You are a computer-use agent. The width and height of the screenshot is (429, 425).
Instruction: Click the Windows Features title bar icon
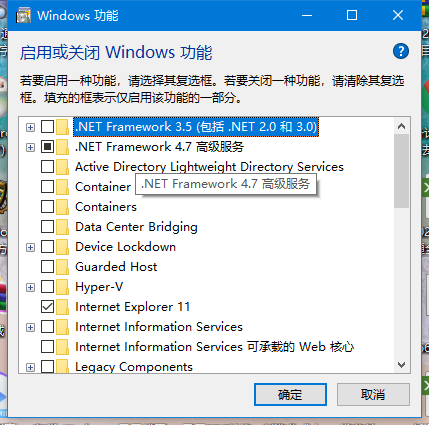coord(23,16)
